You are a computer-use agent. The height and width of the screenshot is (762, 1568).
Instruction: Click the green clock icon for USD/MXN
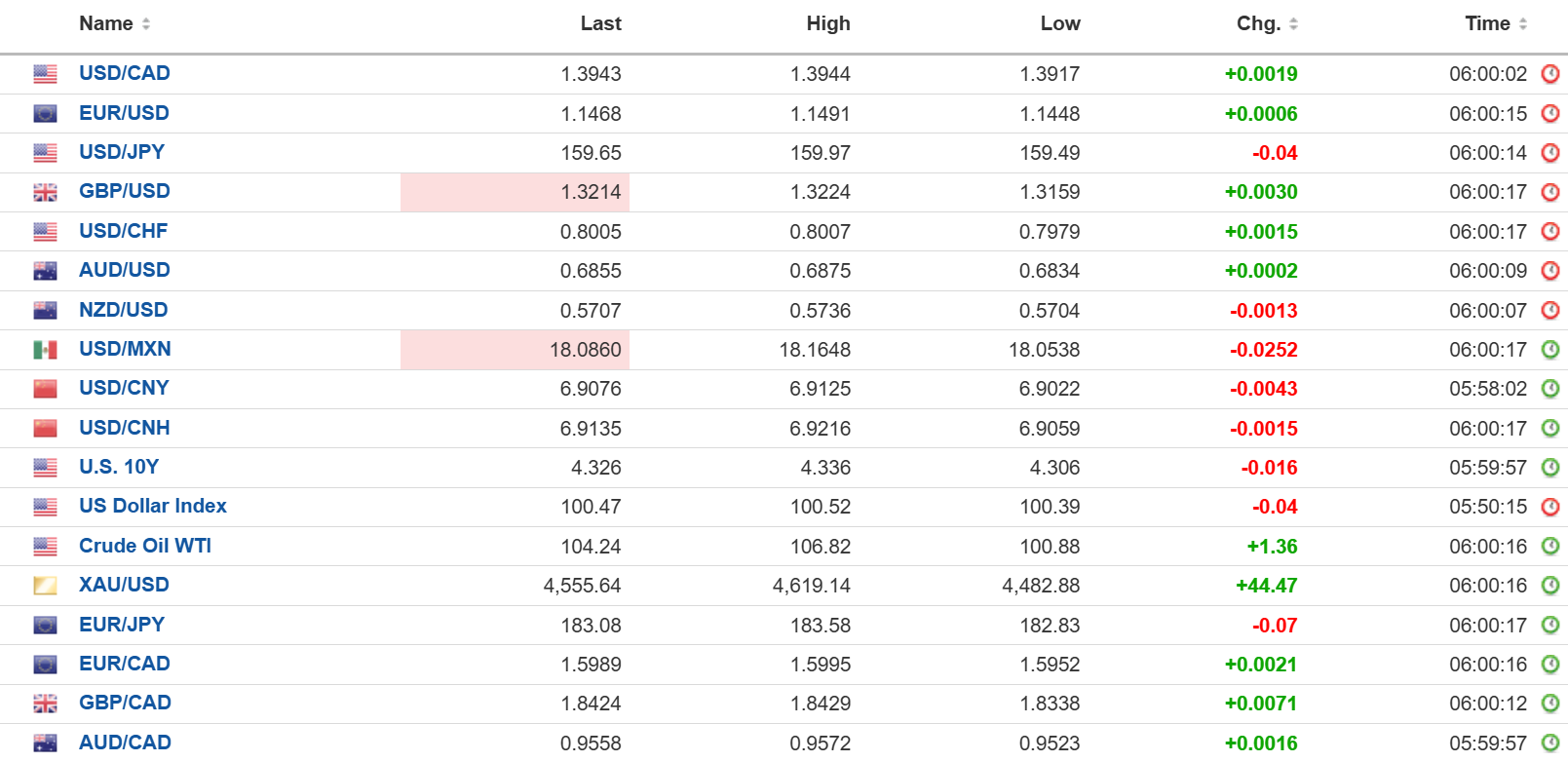(x=1550, y=349)
